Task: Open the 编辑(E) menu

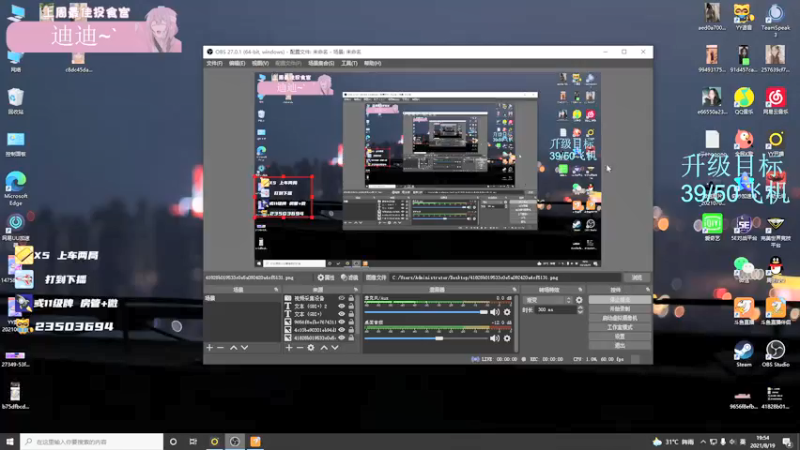Action: click(x=237, y=63)
